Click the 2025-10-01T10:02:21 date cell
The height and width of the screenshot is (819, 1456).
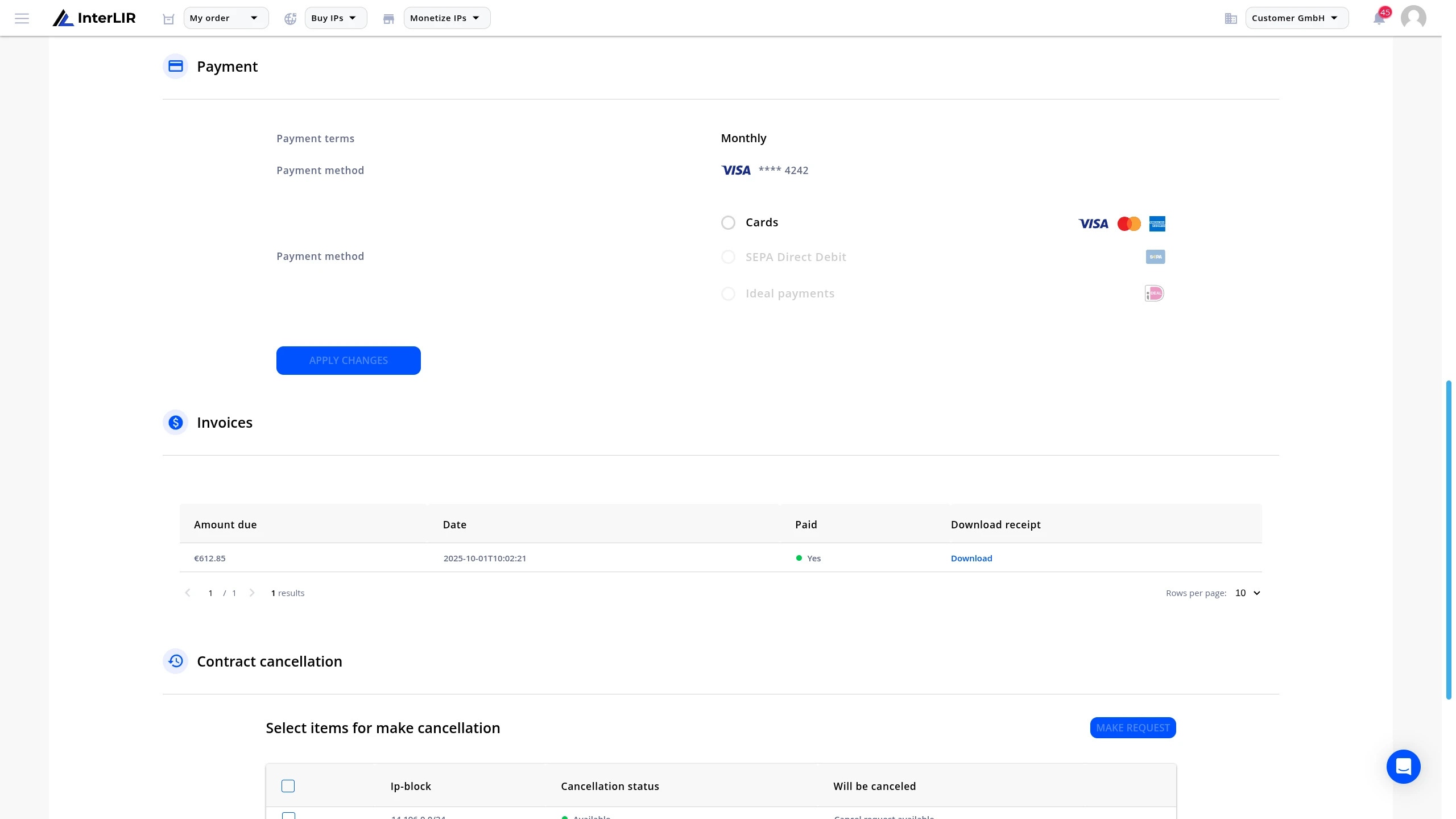[485, 559]
